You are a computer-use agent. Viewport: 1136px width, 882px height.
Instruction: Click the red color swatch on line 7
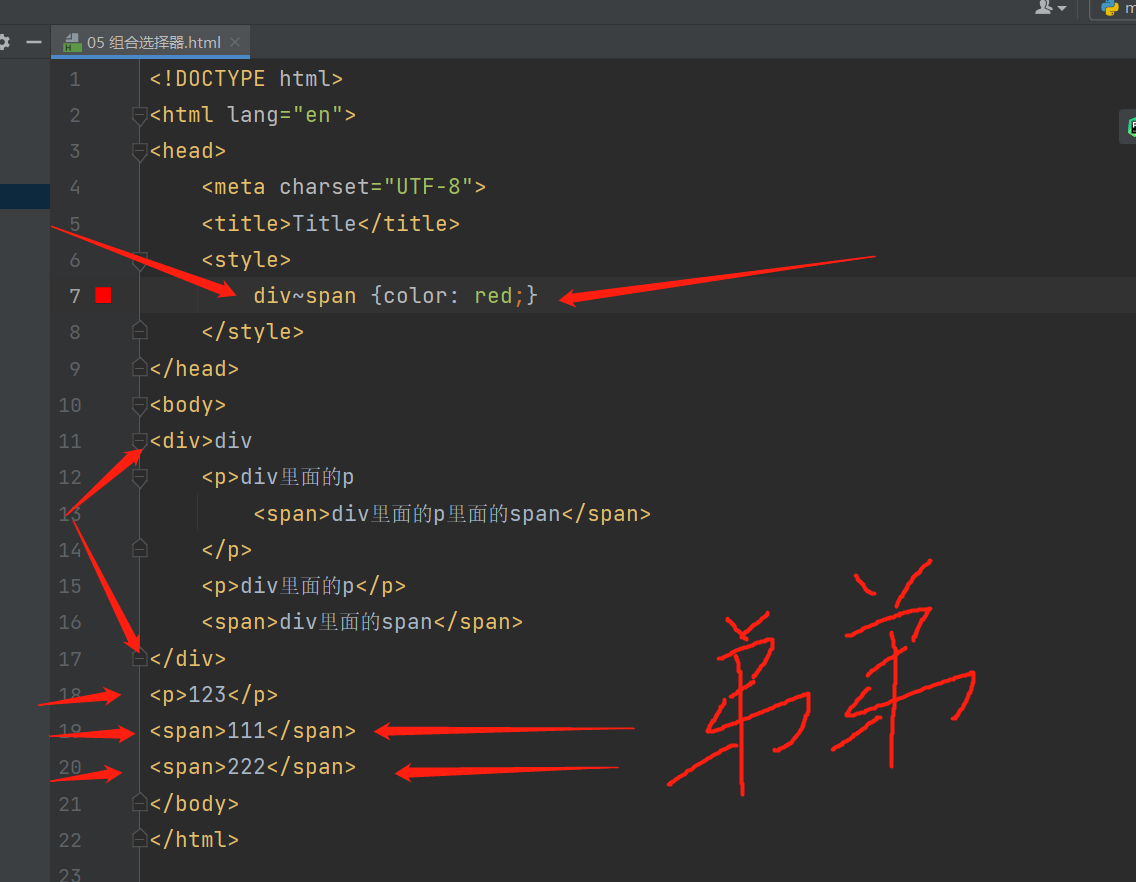[x=103, y=295]
